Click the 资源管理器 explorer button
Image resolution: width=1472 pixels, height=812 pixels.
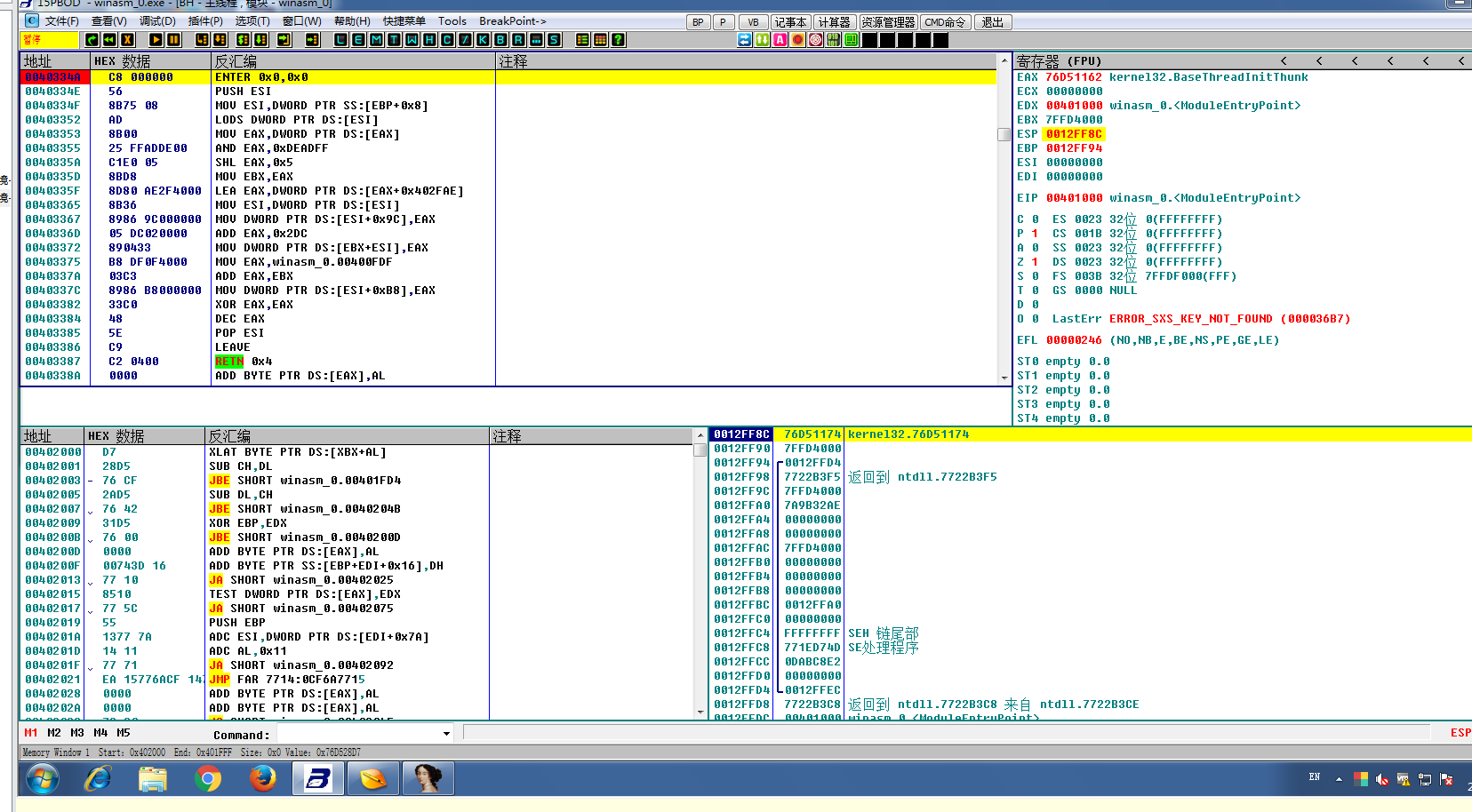[x=888, y=22]
